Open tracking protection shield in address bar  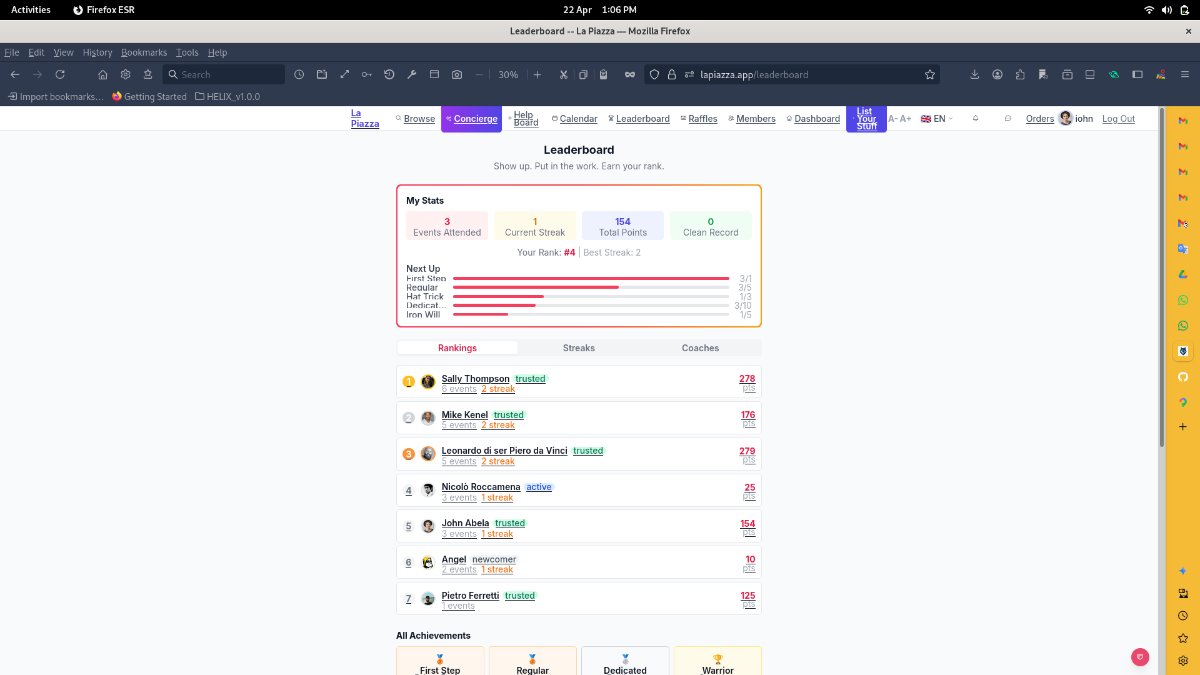pos(655,74)
